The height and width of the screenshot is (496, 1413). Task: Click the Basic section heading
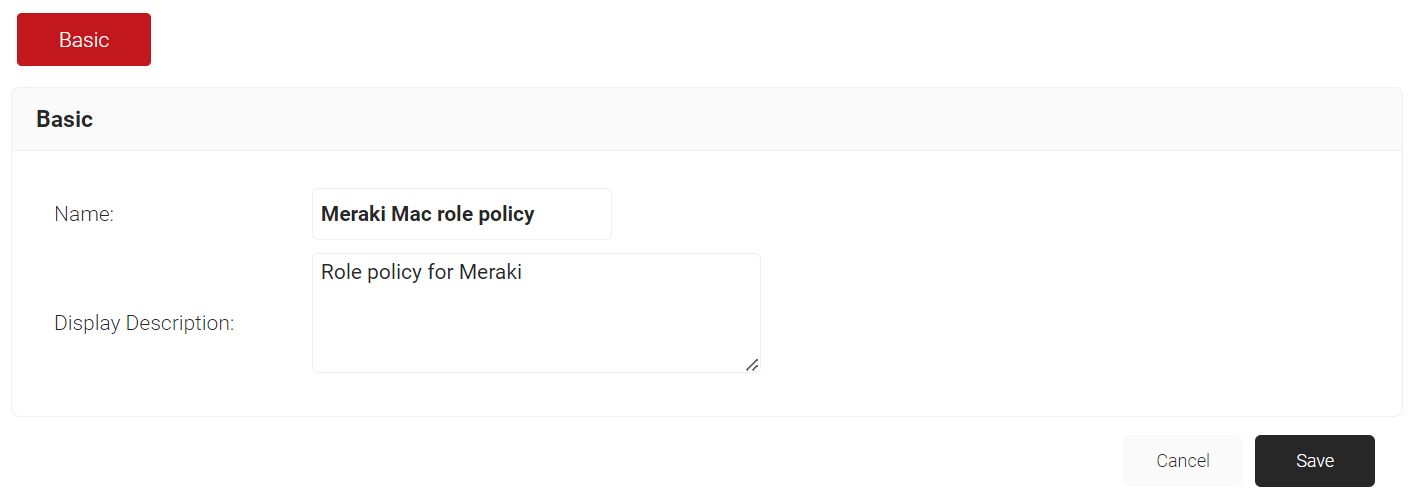[65, 119]
